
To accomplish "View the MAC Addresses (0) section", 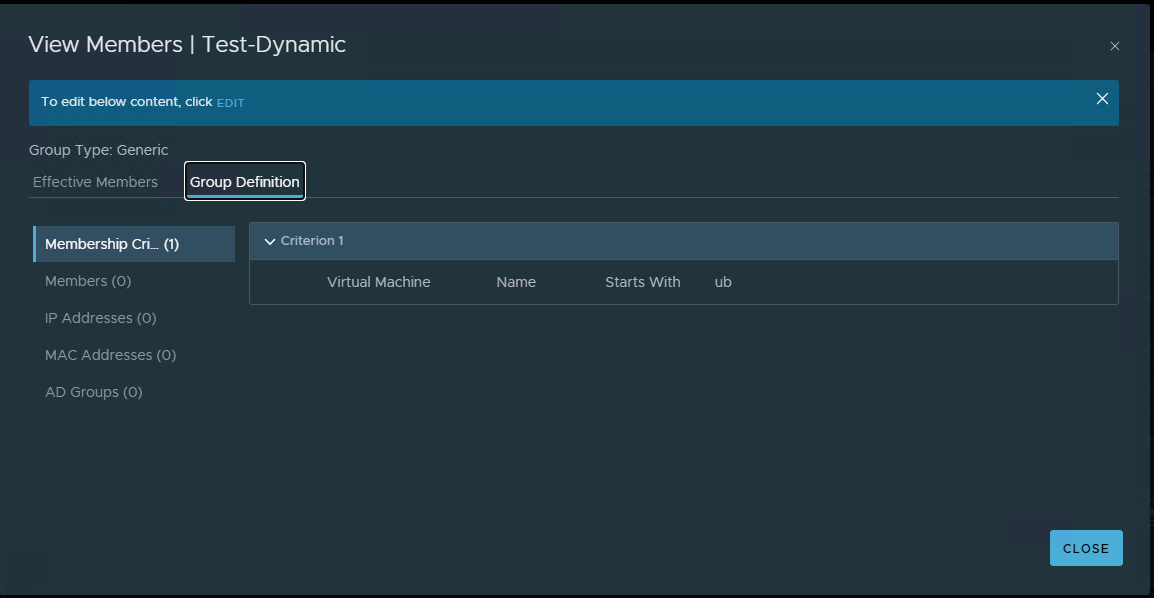I will tap(110, 355).
